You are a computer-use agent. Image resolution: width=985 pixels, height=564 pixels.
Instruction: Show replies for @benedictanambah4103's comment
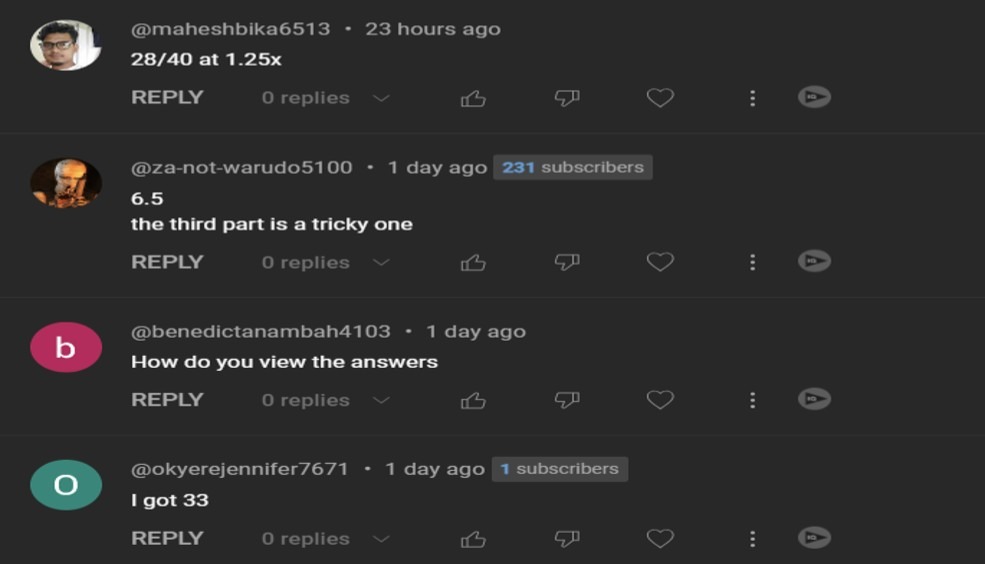[380, 400]
